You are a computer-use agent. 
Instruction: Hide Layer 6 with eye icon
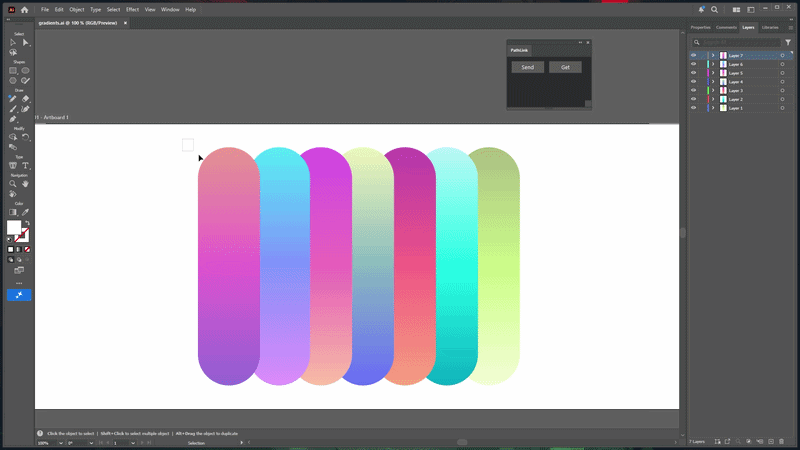point(693,64)
